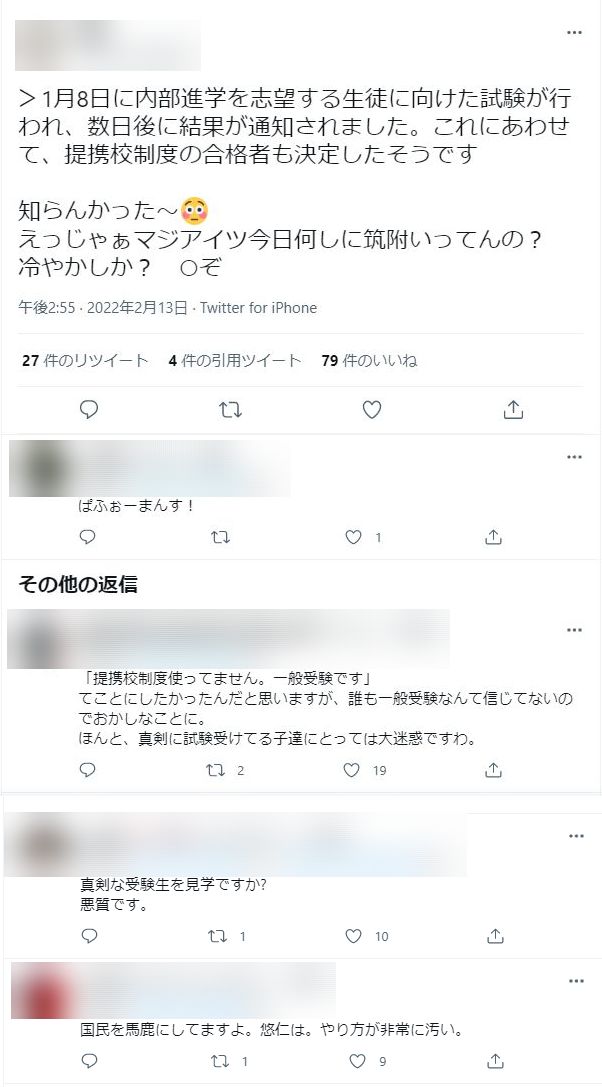This screenshot has height=1087, width=602.
Task: Reply to the main tweet
Action: coord(89,410)
